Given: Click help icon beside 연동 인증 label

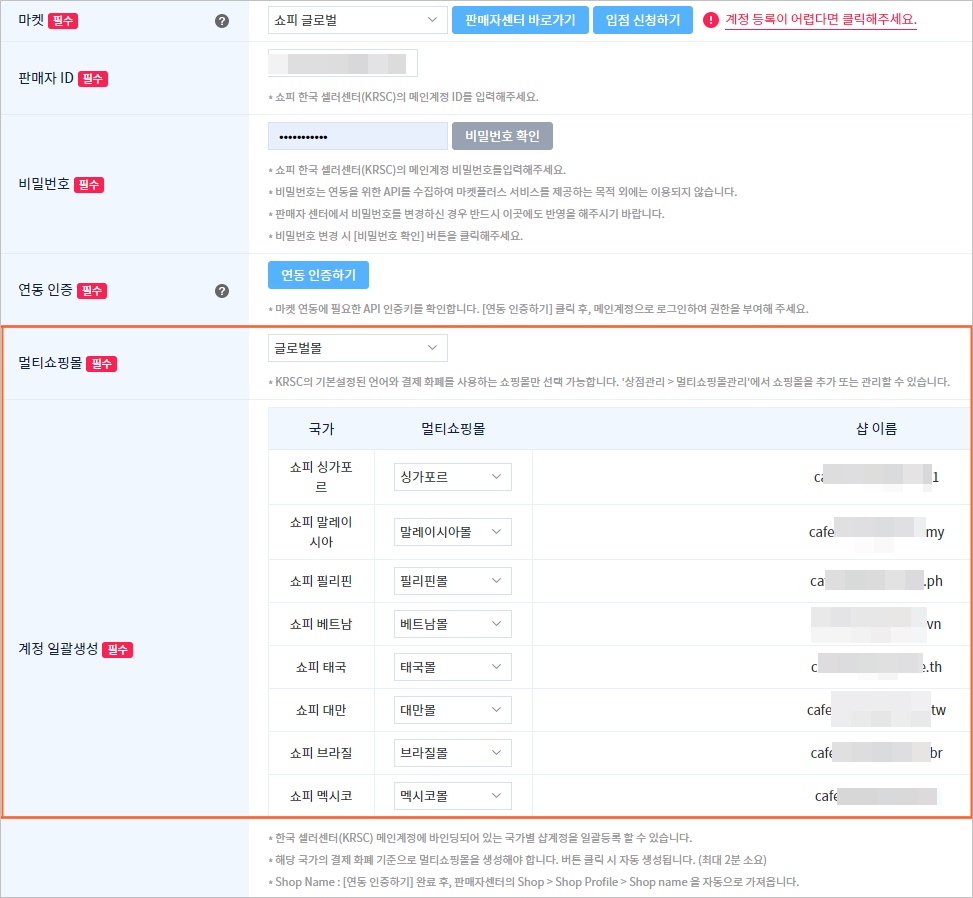Looking at the screenshot, I should [222, 291].
